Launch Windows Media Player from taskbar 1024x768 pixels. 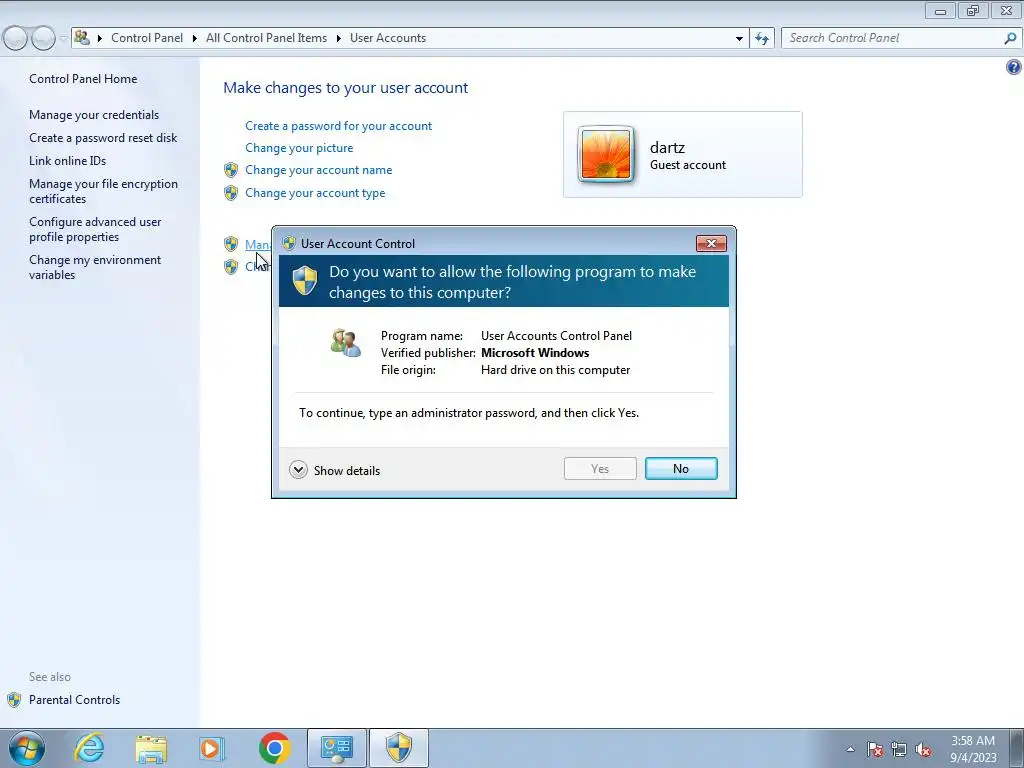[x=212, y=748]
